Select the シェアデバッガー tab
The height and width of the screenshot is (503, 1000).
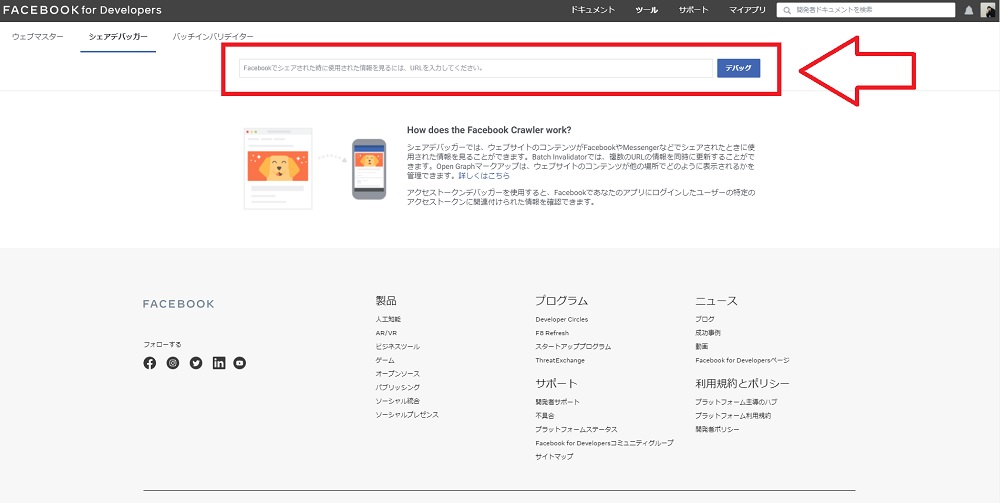(118, 37)
